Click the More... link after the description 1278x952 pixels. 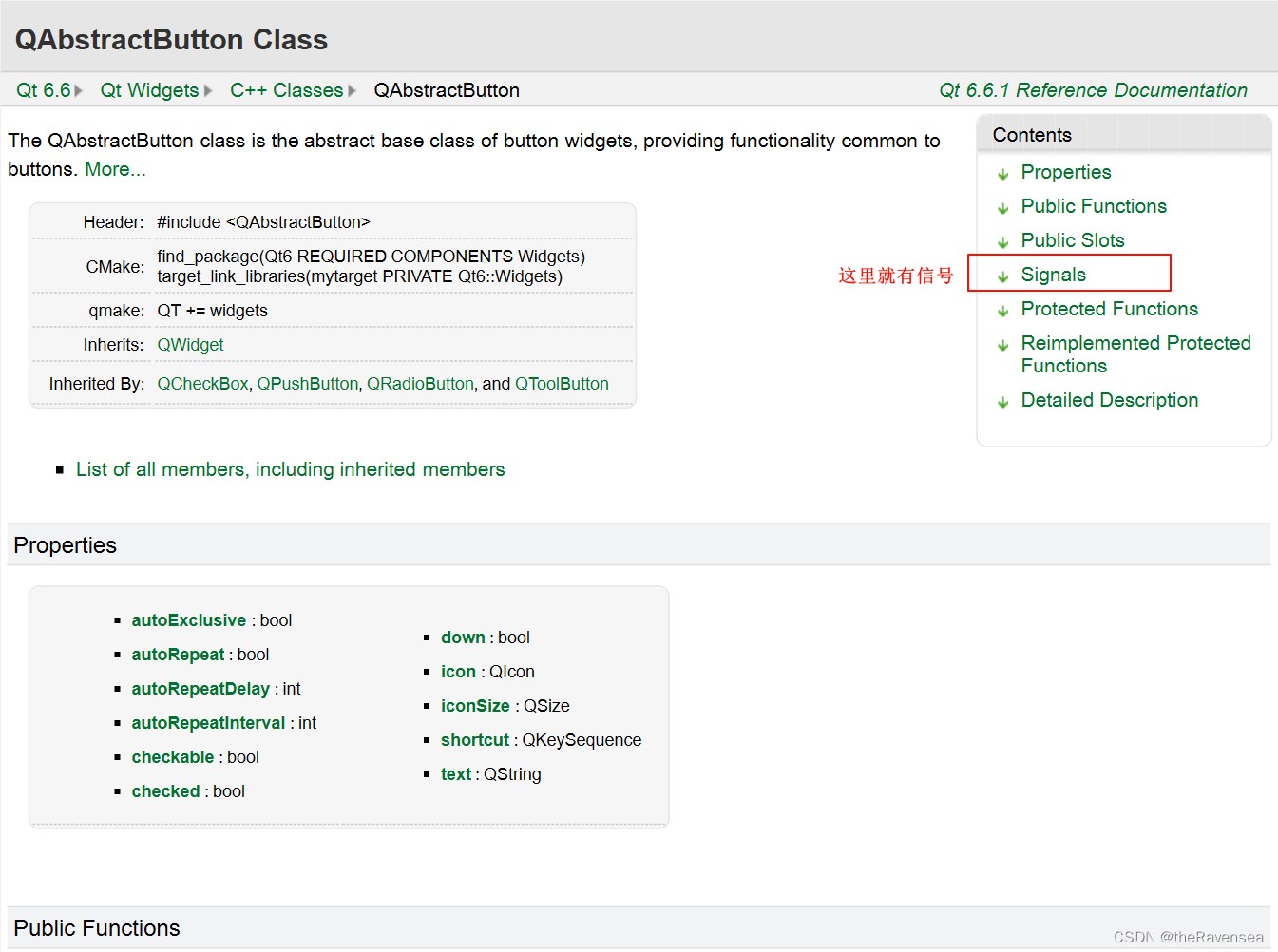[115, 169]
